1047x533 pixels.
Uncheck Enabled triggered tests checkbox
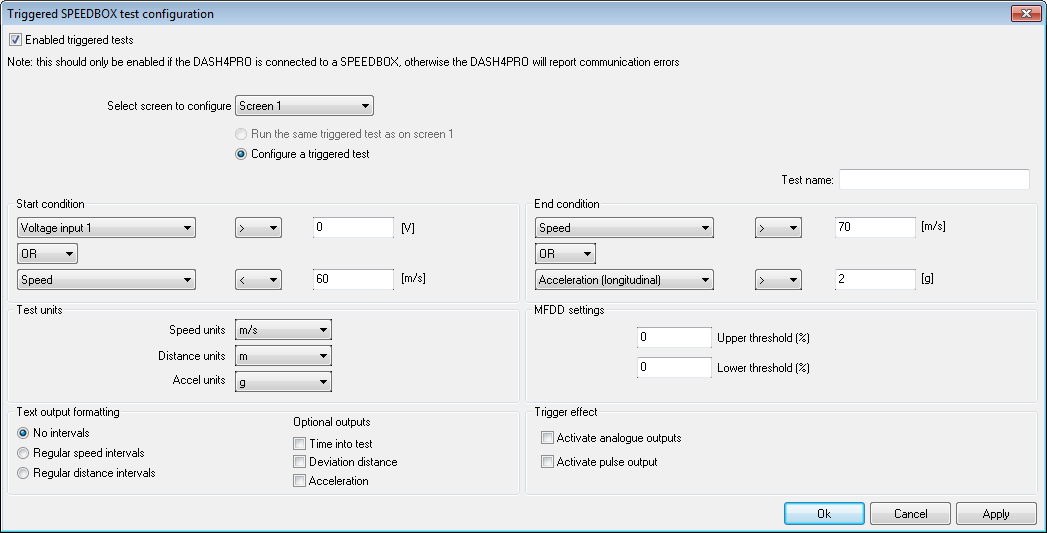[15, 40]
